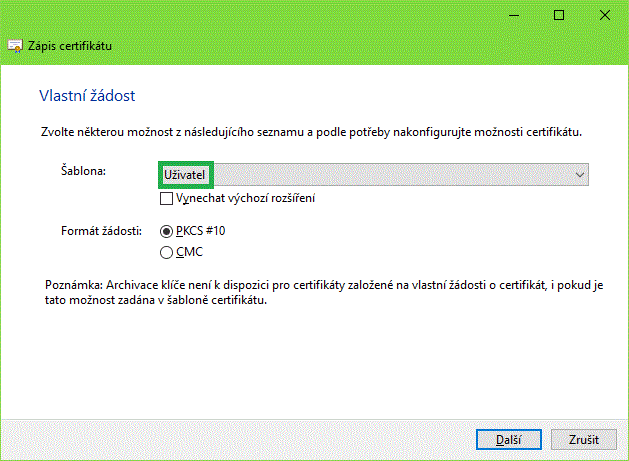Enable the Vynechat výchozí rozšíření checkbox
Screen dimensions: 629x461
[167, 199]
